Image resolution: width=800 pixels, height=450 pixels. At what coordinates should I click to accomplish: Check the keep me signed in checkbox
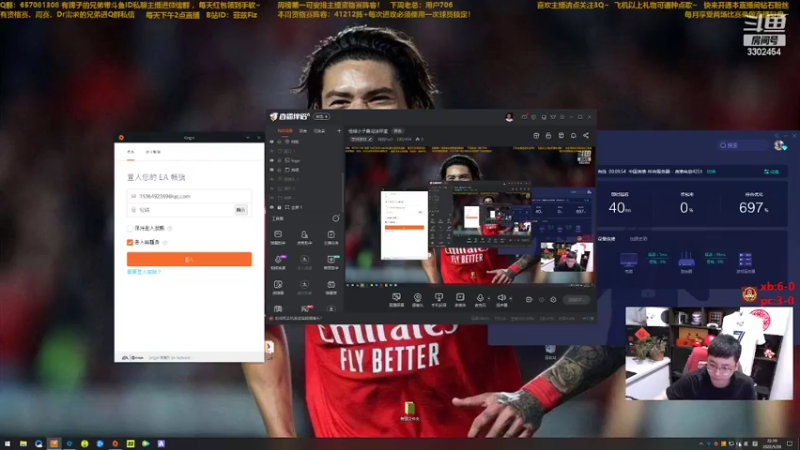[130, 228]
